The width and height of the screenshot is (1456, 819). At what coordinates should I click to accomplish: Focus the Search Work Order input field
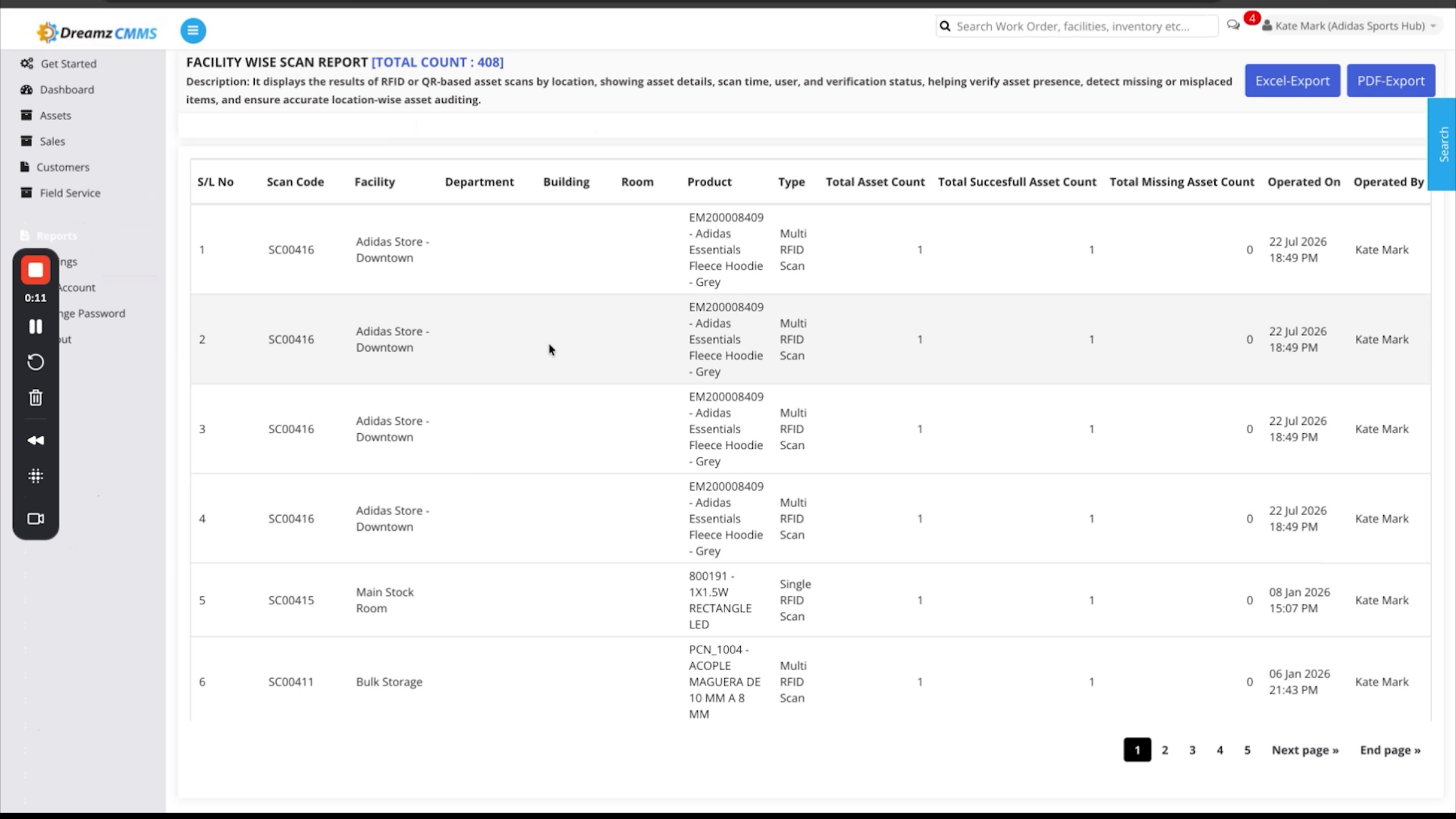coord(1077,26)
